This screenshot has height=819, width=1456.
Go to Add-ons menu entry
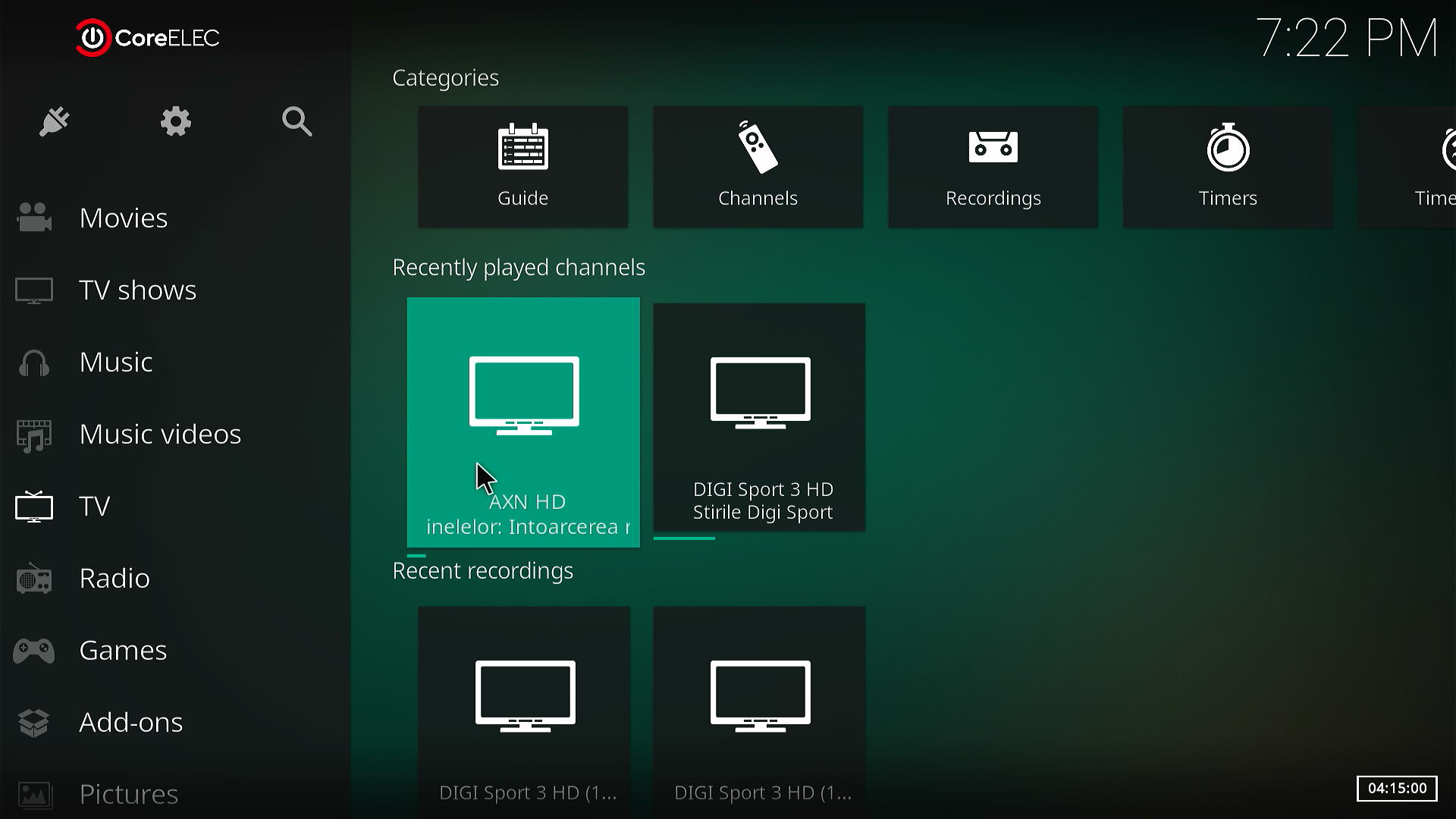pos(130,723)
